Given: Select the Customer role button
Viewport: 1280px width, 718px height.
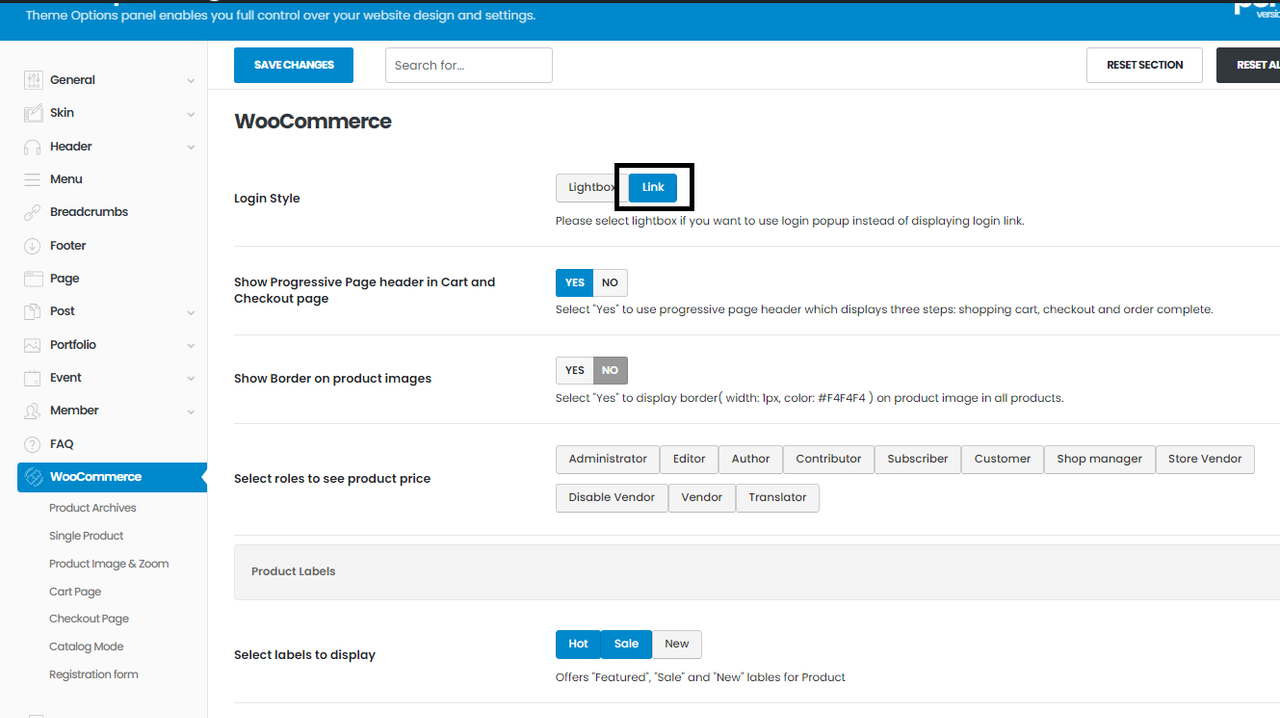Looking at the screenshot, I should [x=1002, y=459].
